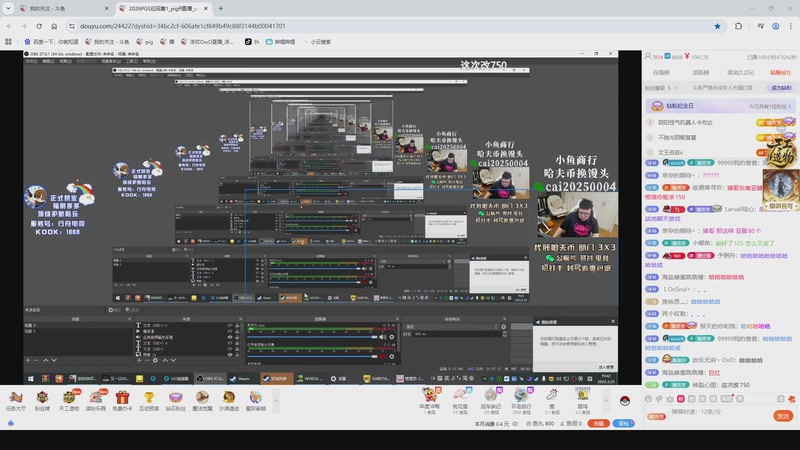
Task: Click the pink square icon in chat toolbar
Action: coord(681,398)
